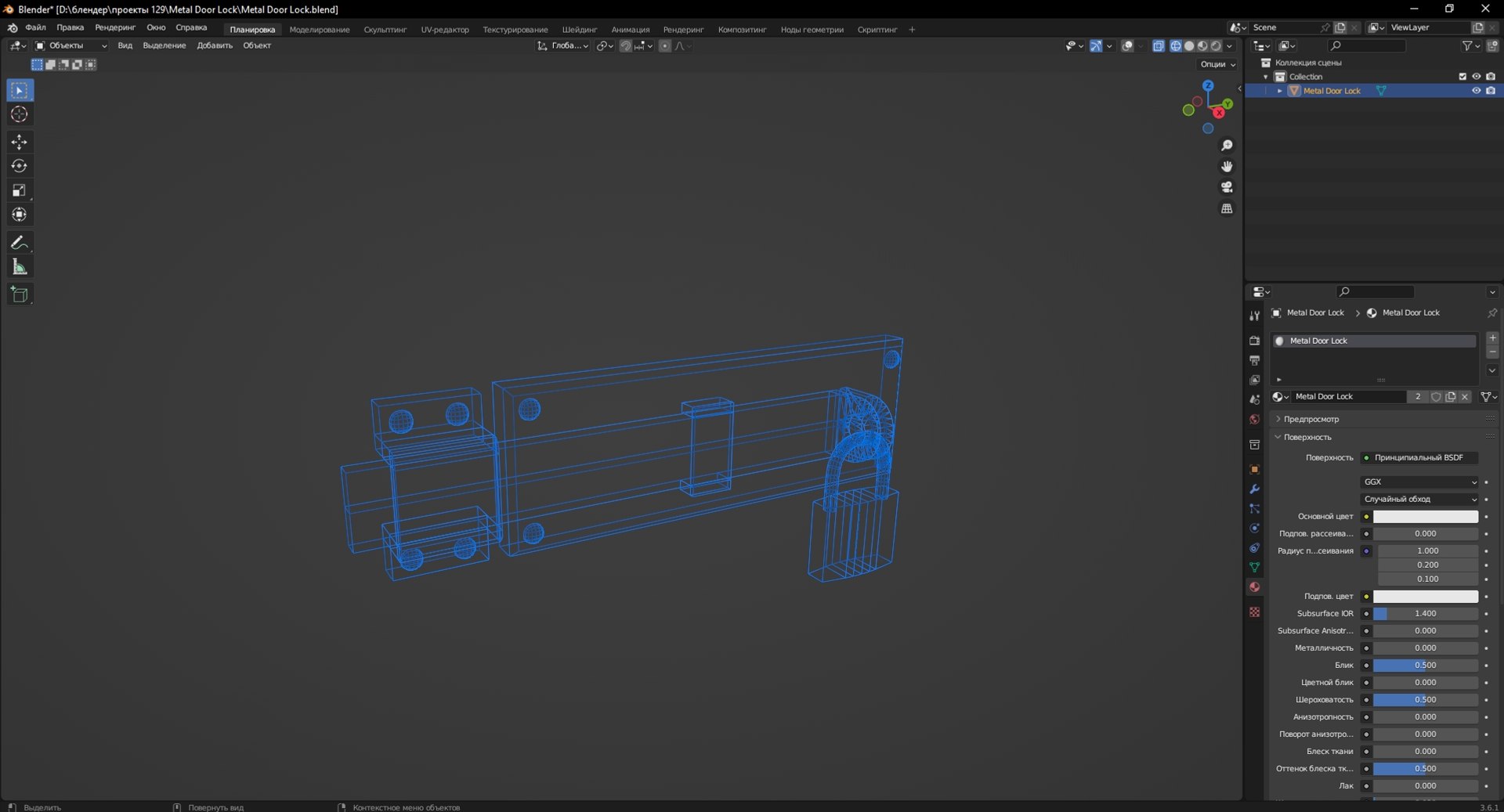Click the Blender logo menu icon
Screen dimensions: 1504x812
(13, 28)
